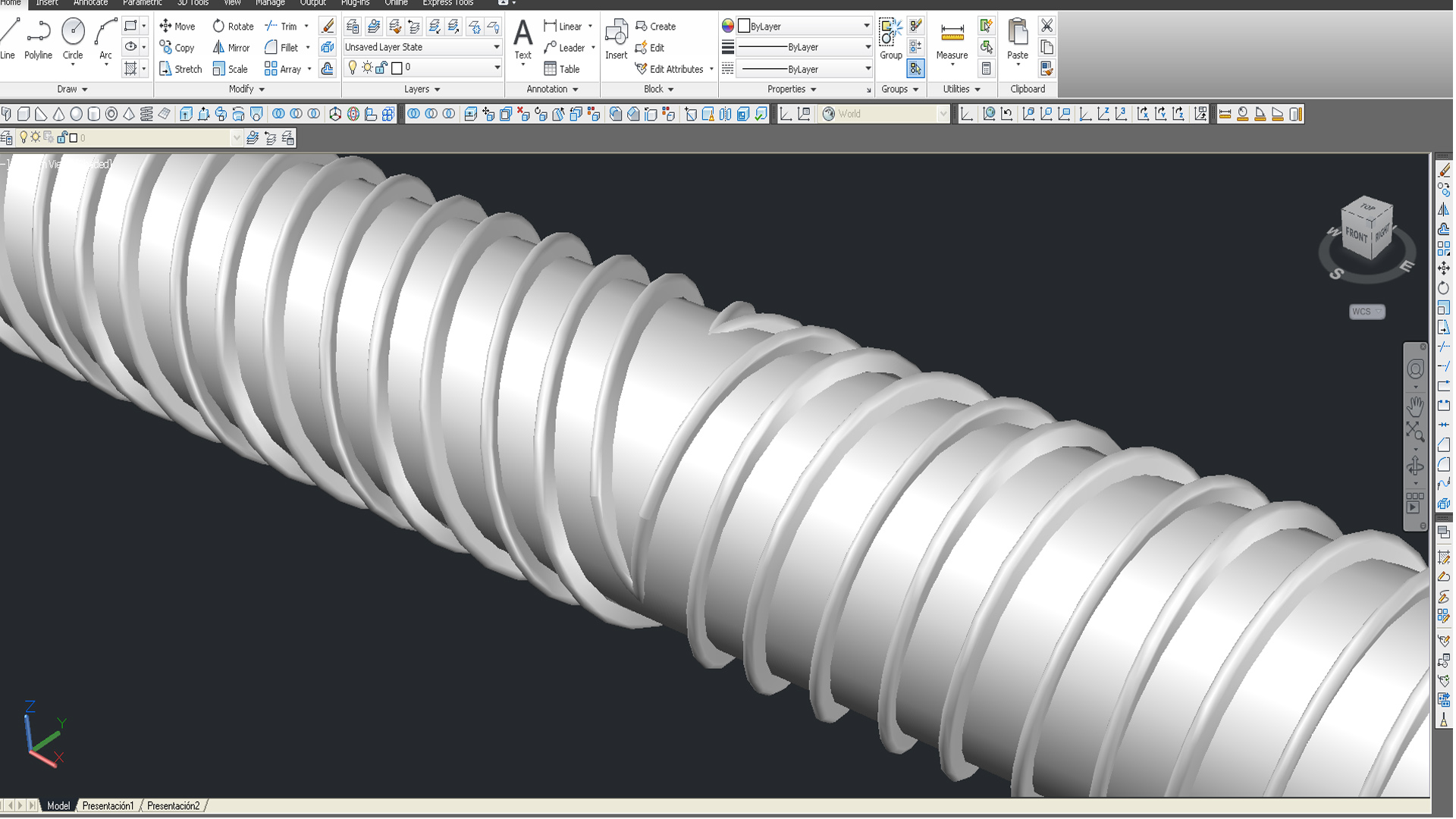Open the Express Tools ribbon tab
The image size is (1456, 819).
coord(447,3)
